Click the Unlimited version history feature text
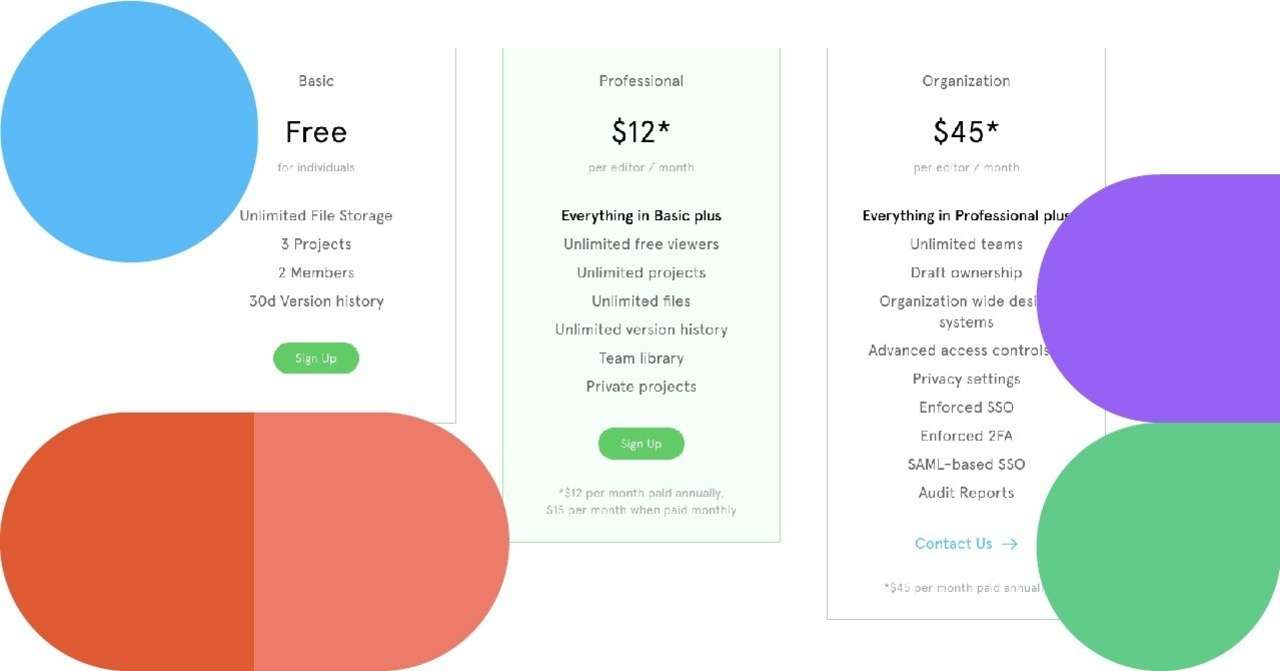The image size is (1280, 671). [641, 329]
